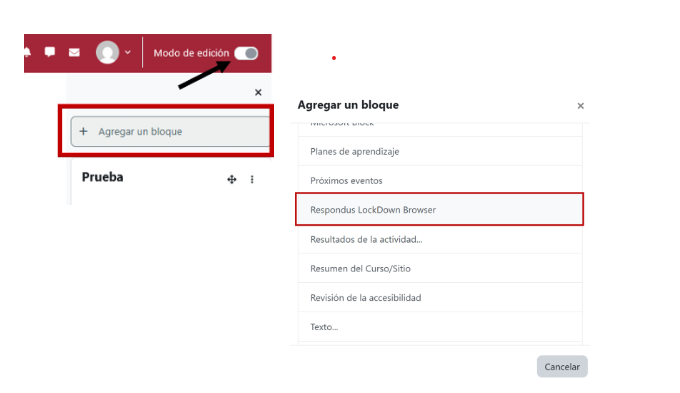The width and height of the screenshot is (680, 393).
Task: Select Planes de aprendizaje block
Action: pyautogui.click(x=440, y=151)
